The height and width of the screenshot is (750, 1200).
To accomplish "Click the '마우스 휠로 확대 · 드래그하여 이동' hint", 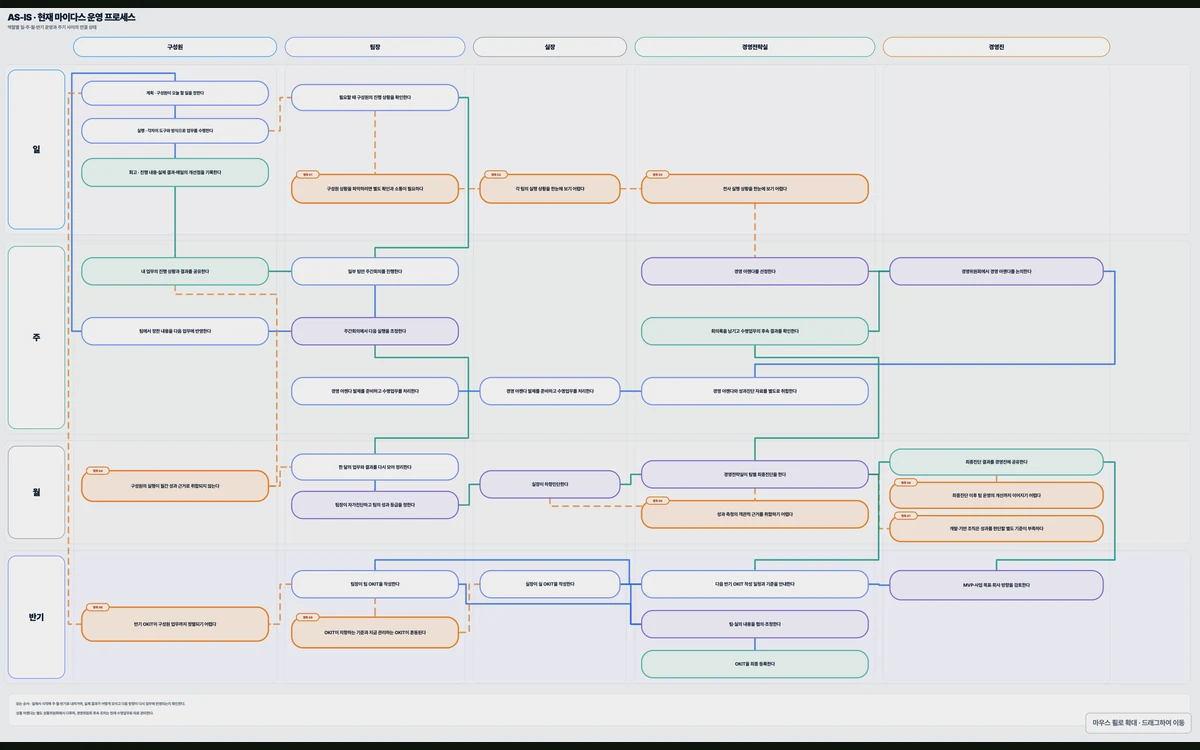I will click(1138, 722).
